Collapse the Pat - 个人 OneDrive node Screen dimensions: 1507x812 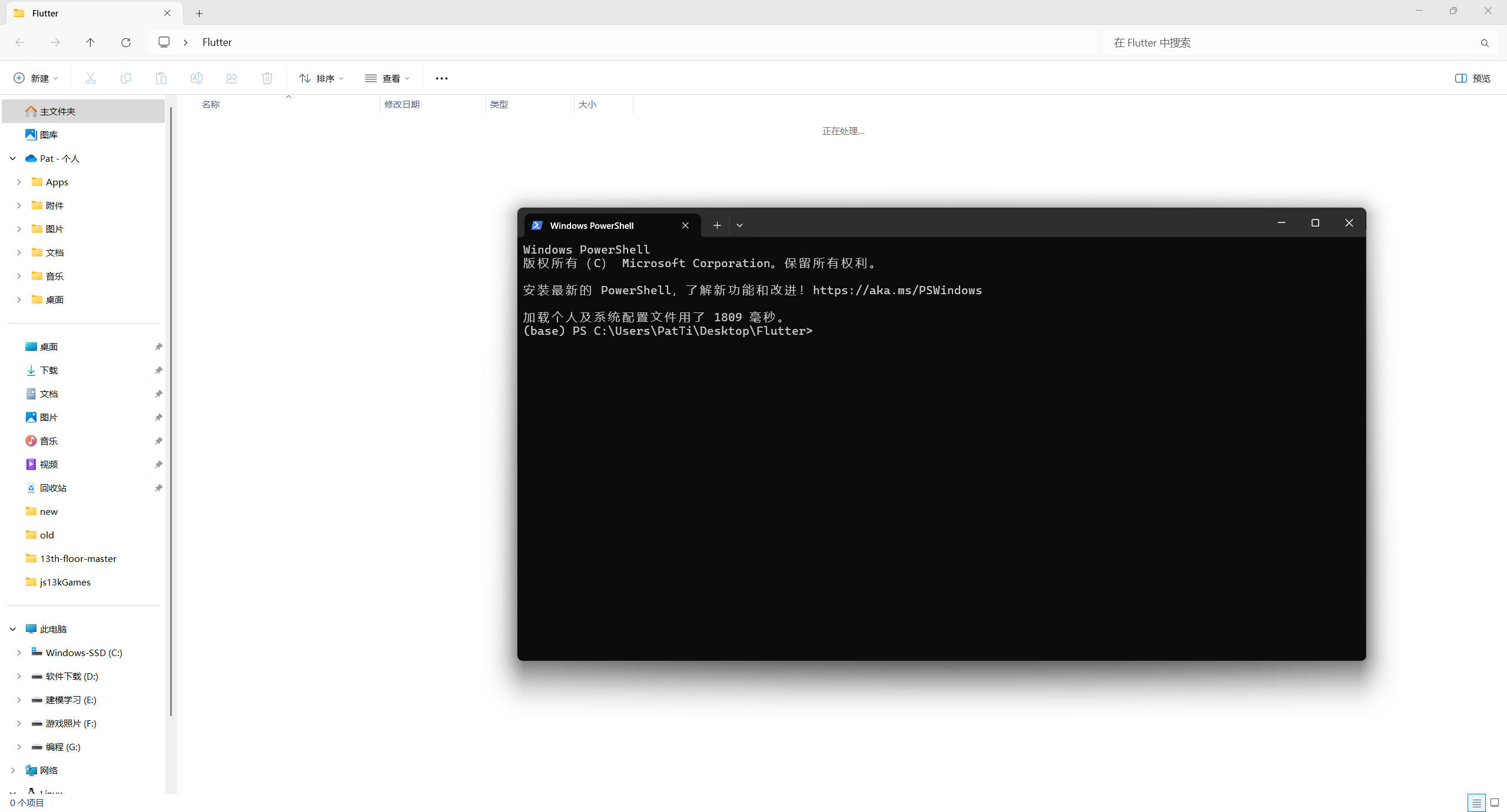[12, 158]
